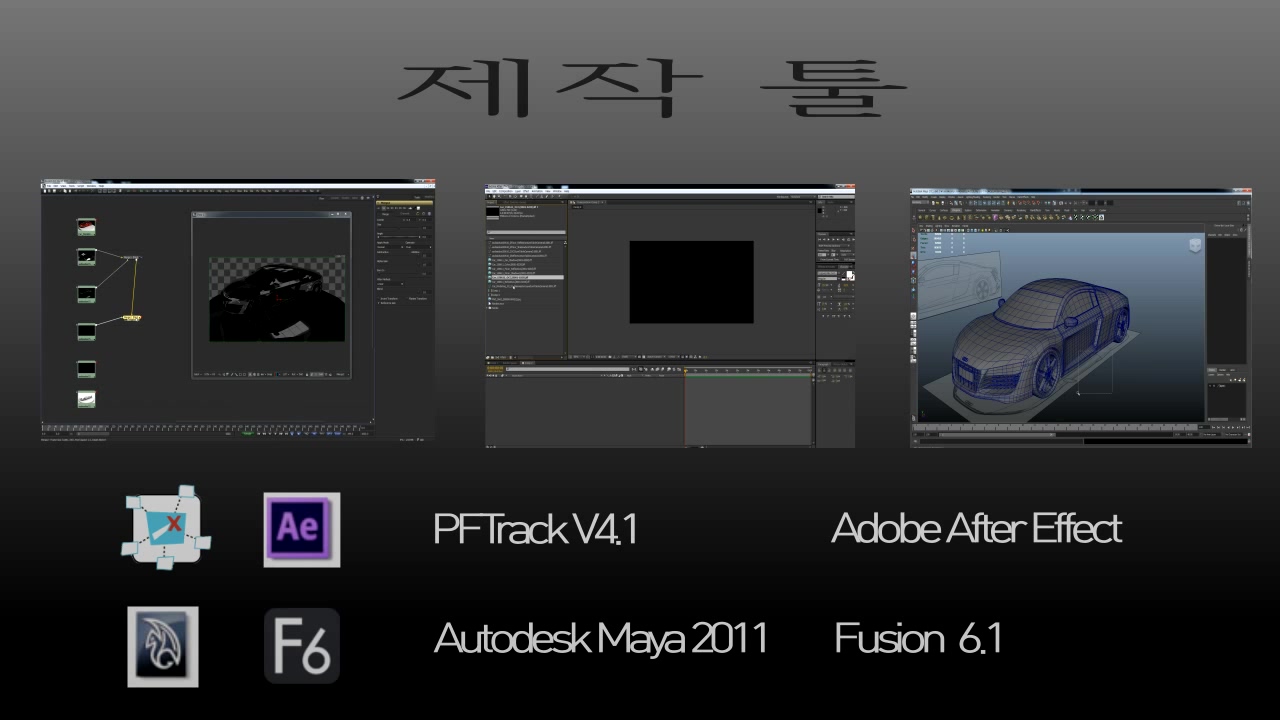
Task: Click the Maya range slider bar
Action: 998,435
